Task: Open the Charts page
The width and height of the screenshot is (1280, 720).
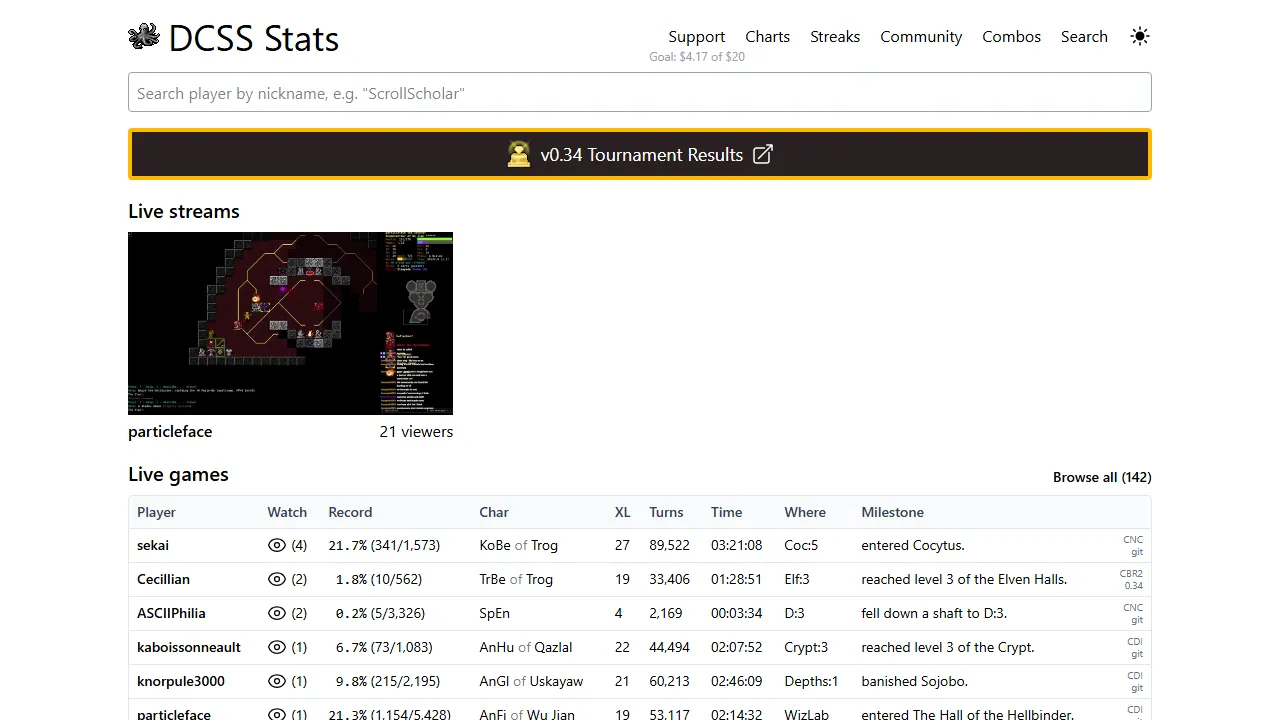Action: point(767,36)
